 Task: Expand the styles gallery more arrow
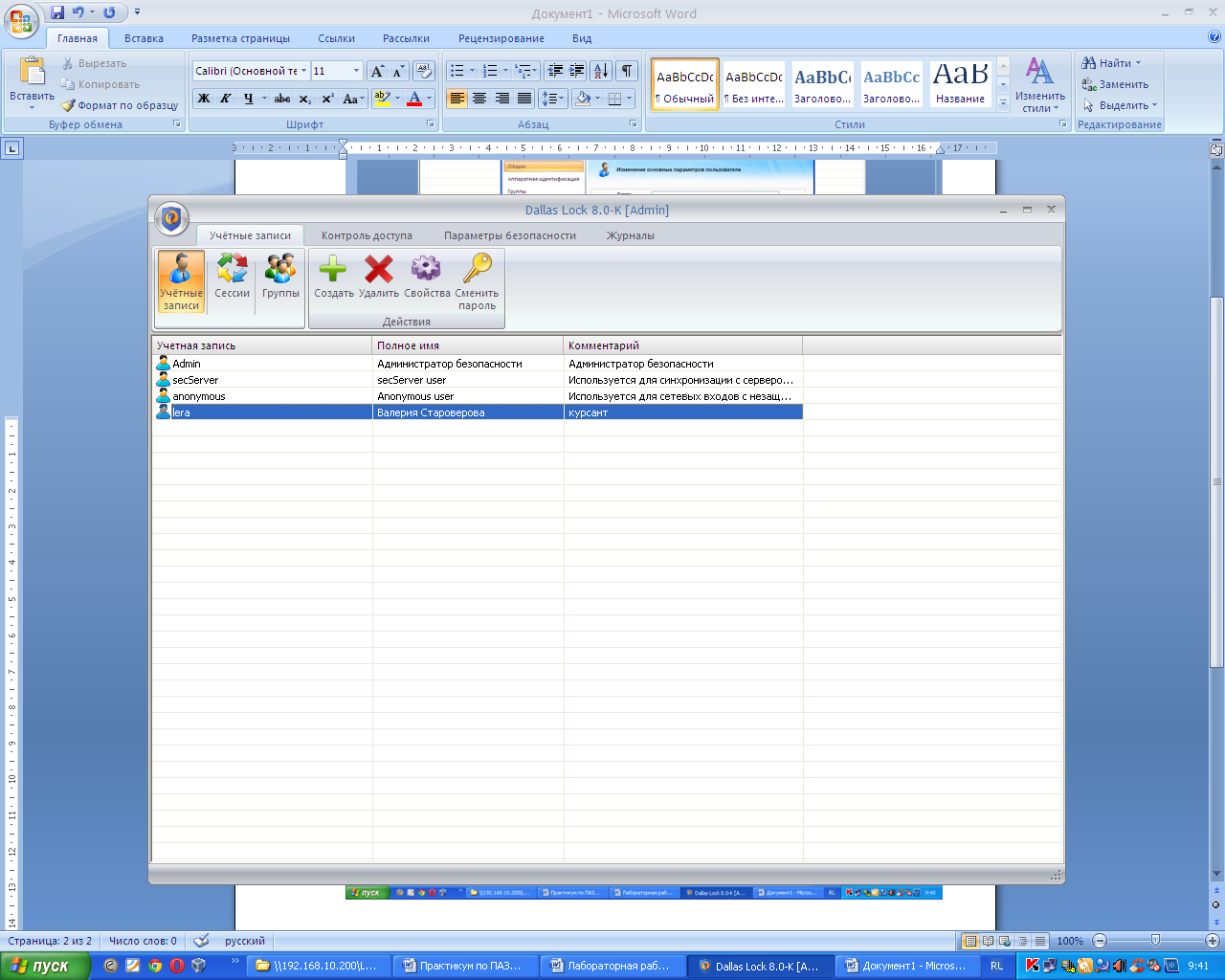[x=1003, y=103]
